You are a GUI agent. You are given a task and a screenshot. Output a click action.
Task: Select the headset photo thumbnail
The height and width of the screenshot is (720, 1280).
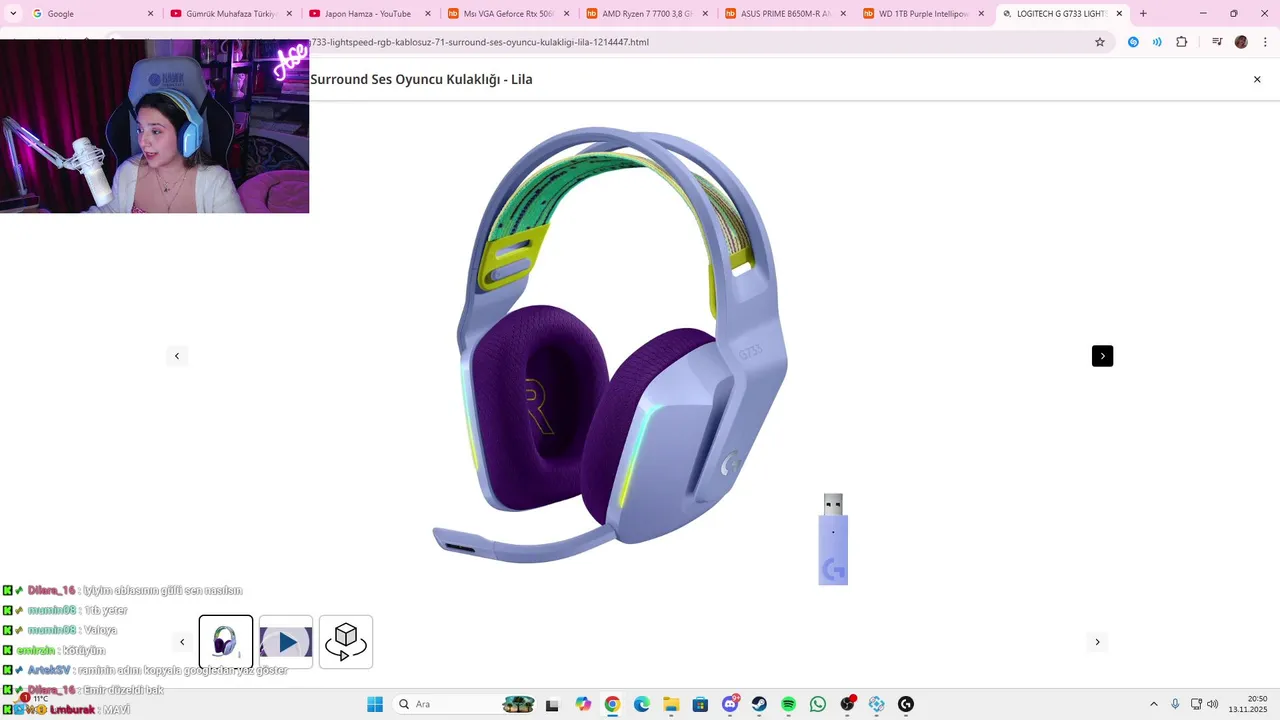click(226, 642)
